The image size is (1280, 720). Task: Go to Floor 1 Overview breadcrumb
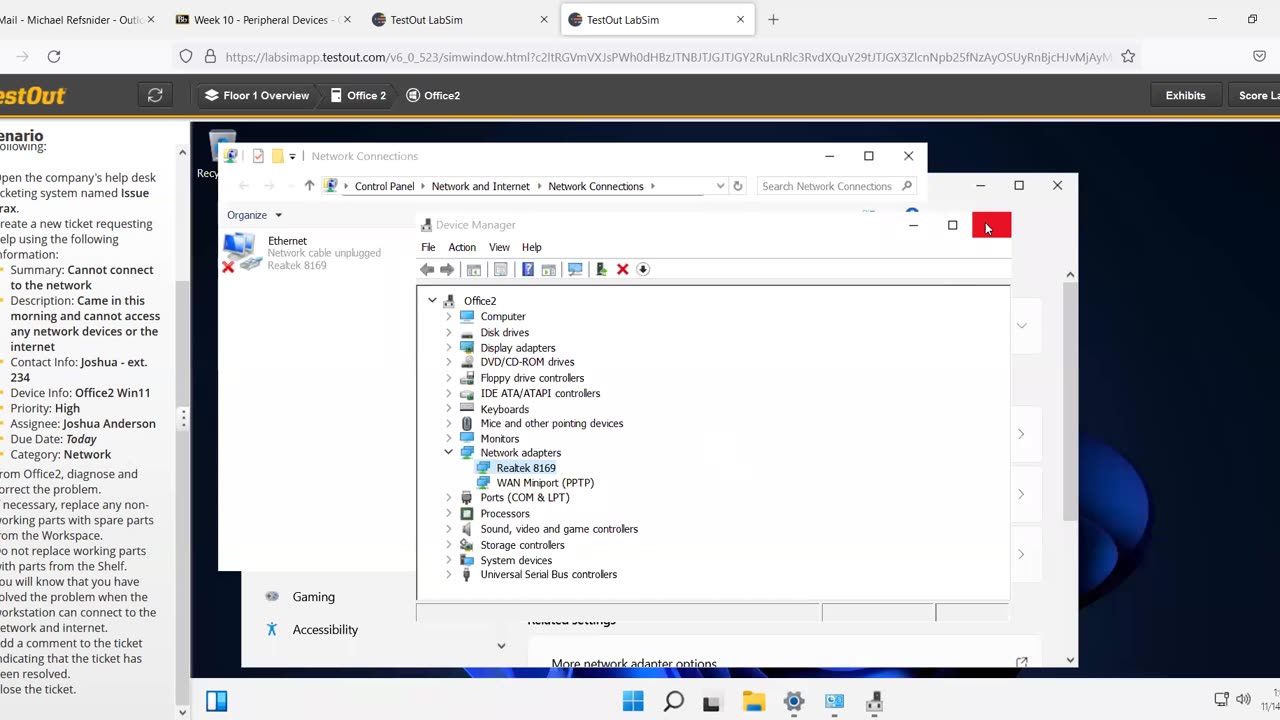[256, 95]
